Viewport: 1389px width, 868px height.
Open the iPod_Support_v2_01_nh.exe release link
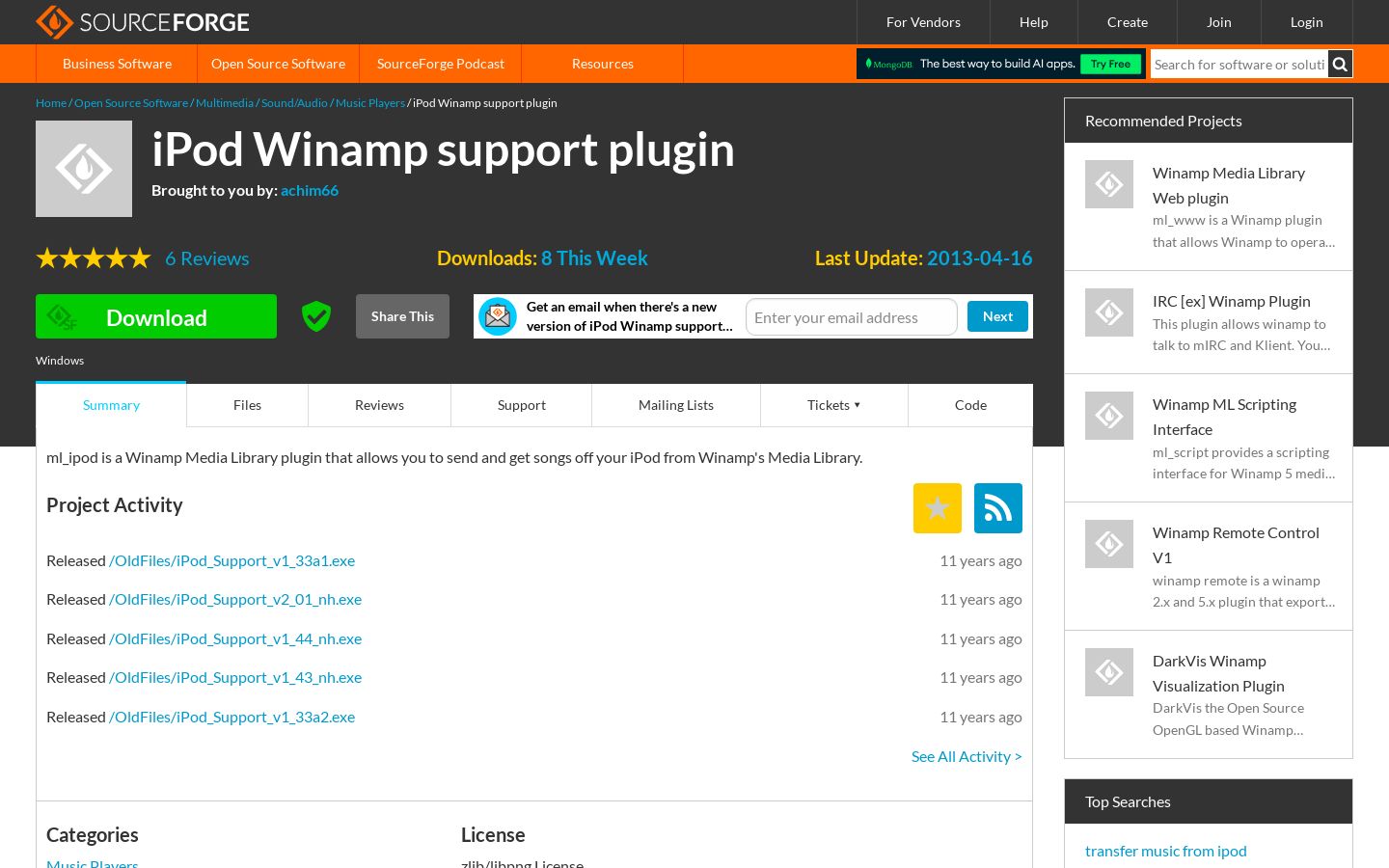(x=235, y=599)
